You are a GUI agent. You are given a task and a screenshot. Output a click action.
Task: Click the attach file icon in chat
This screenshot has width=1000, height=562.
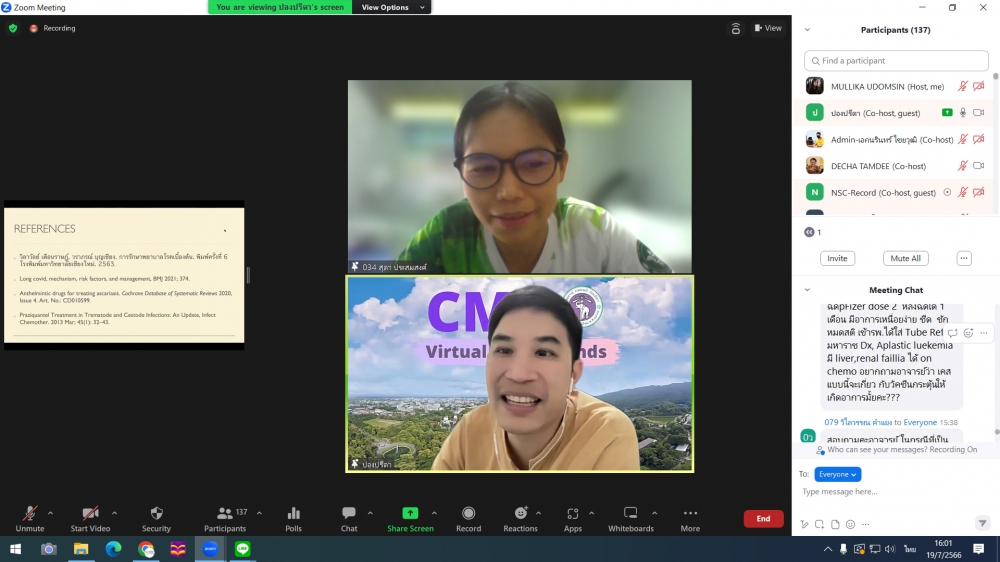point(835,524)
